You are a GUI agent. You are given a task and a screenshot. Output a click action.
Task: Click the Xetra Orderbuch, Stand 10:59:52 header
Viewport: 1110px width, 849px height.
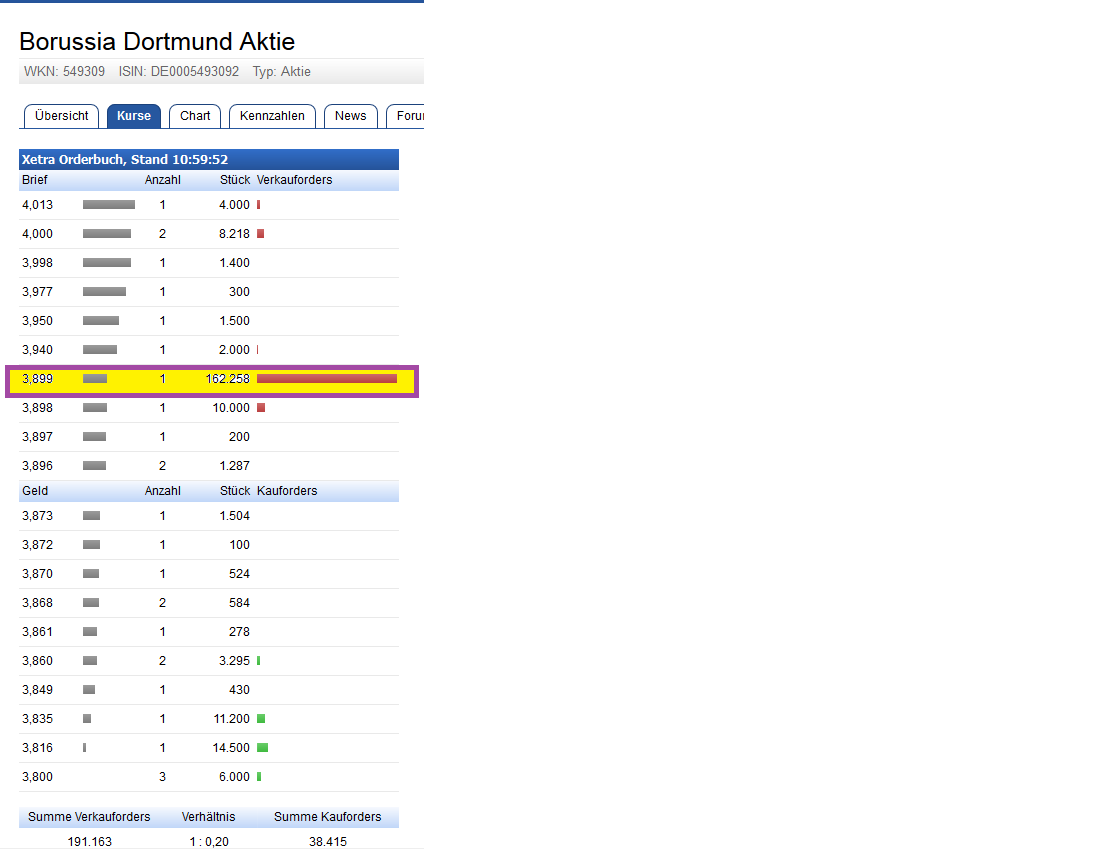pos(209,159)
